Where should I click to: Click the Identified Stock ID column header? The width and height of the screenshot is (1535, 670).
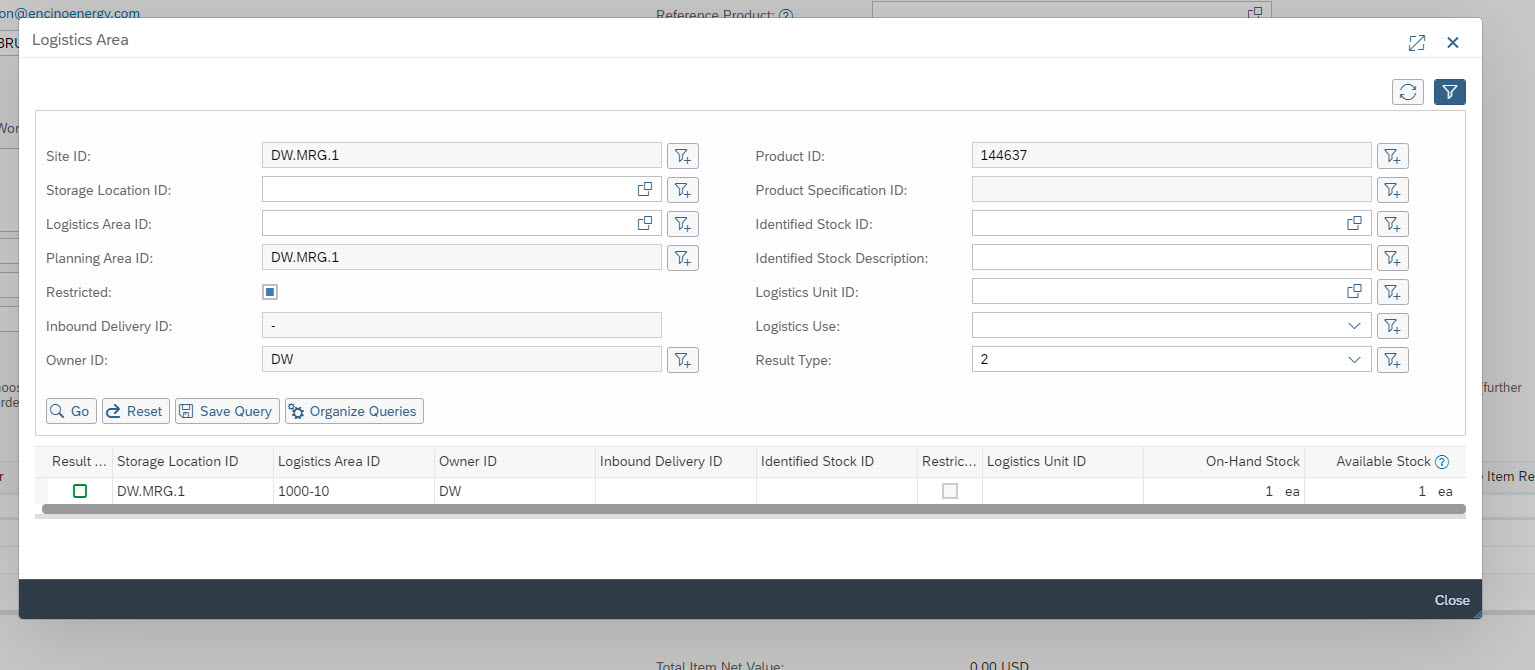pos(836,461)
